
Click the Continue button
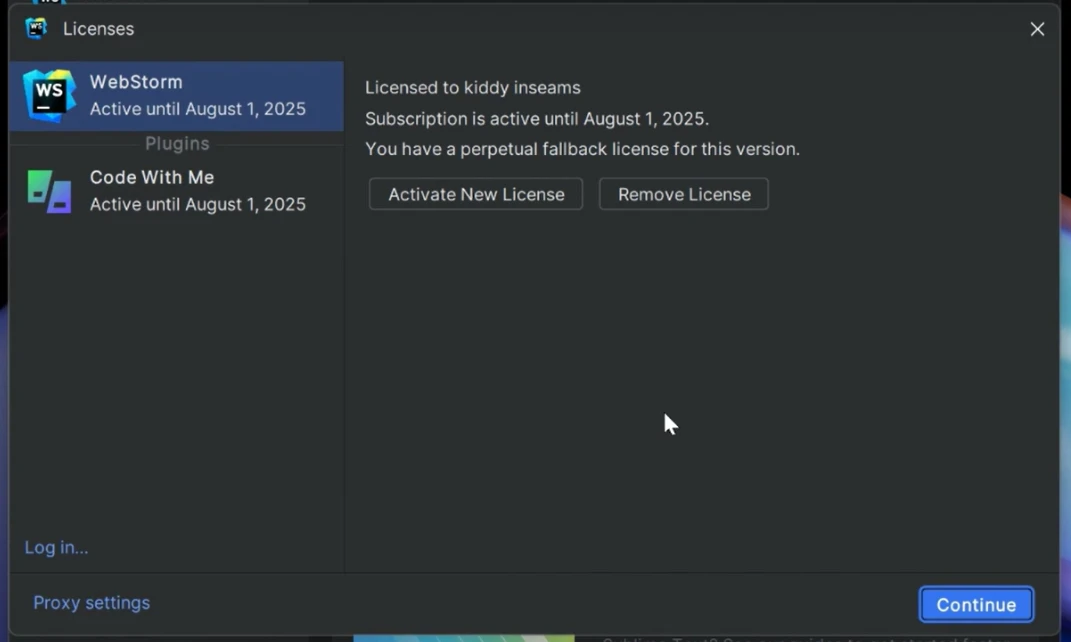point(976,604)
